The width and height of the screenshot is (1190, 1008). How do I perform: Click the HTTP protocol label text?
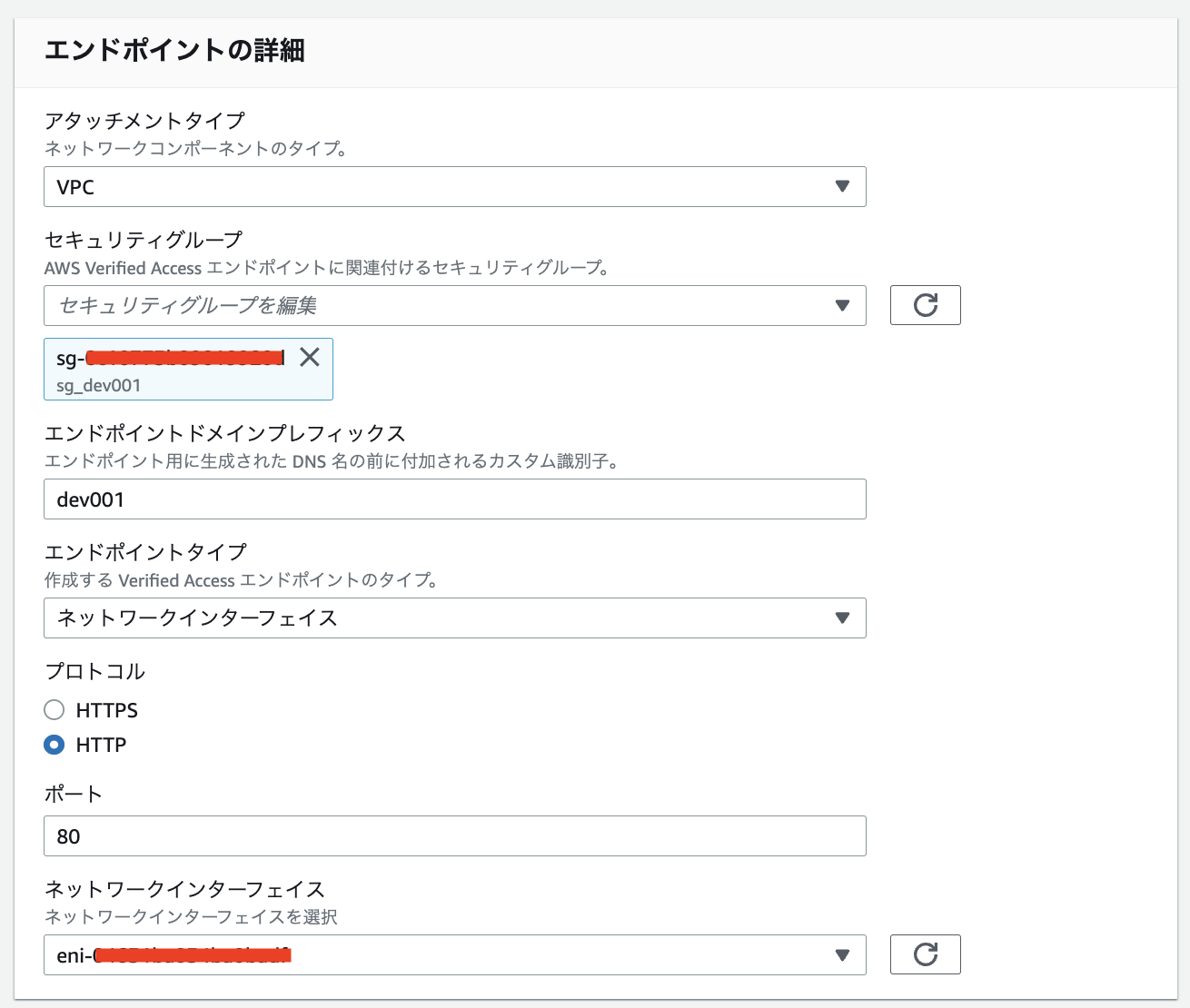pyautogui.click(x=100, y=745)
